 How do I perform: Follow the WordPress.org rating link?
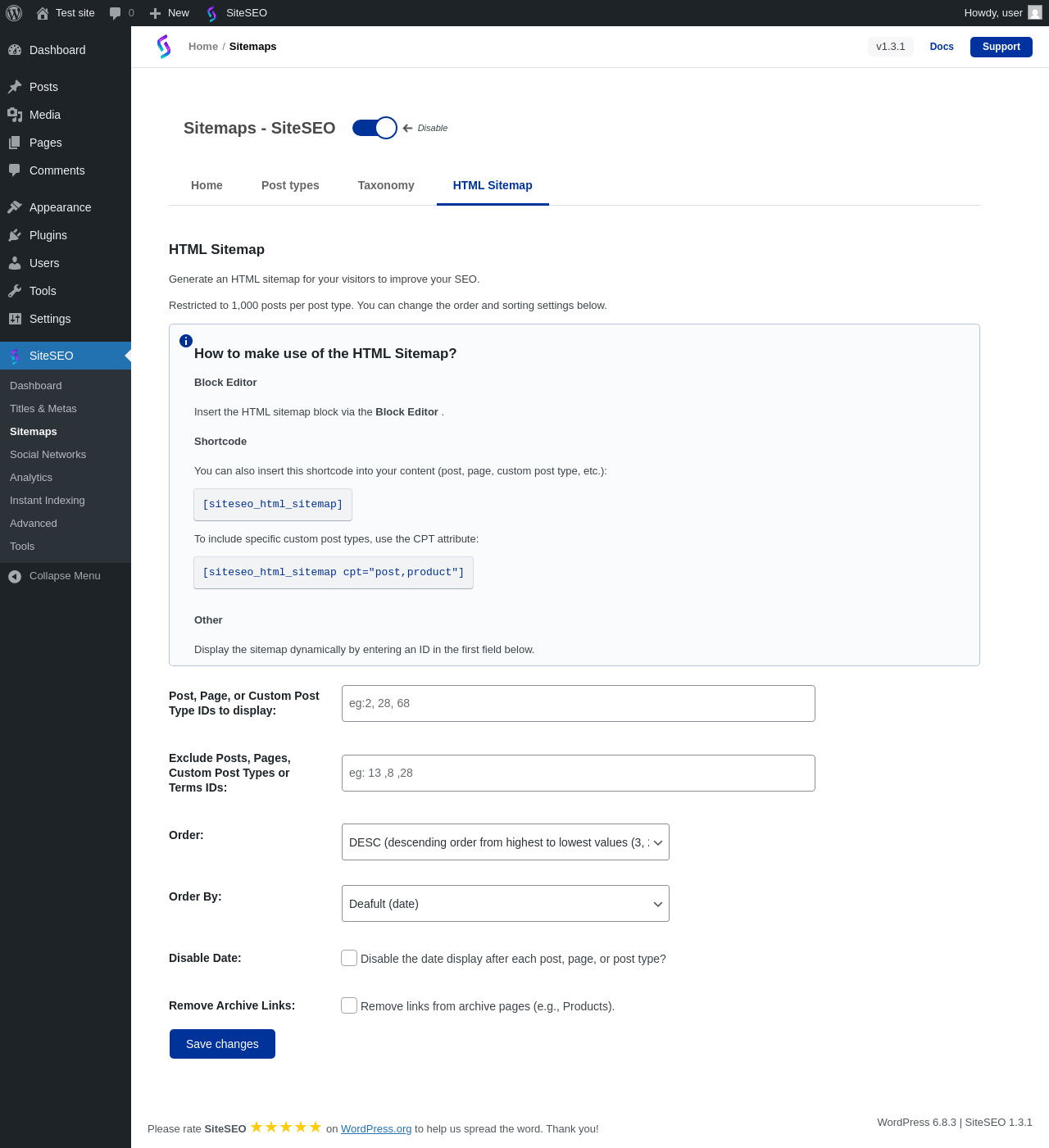(376, 1129)
